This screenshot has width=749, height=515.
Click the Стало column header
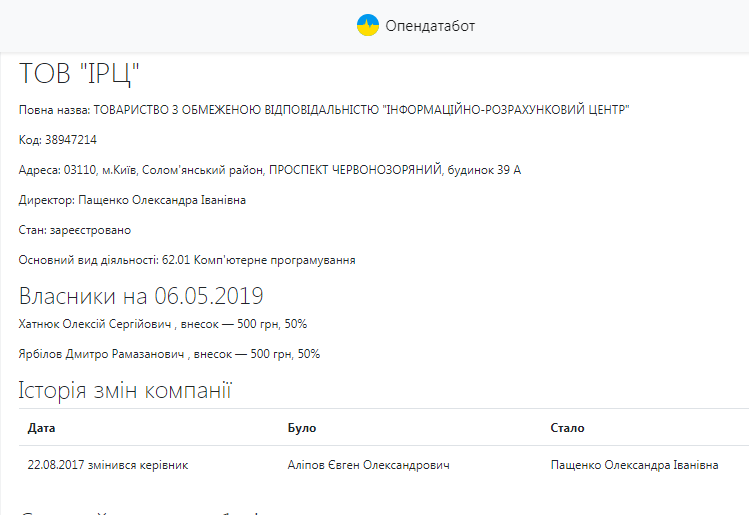[567, 428]
